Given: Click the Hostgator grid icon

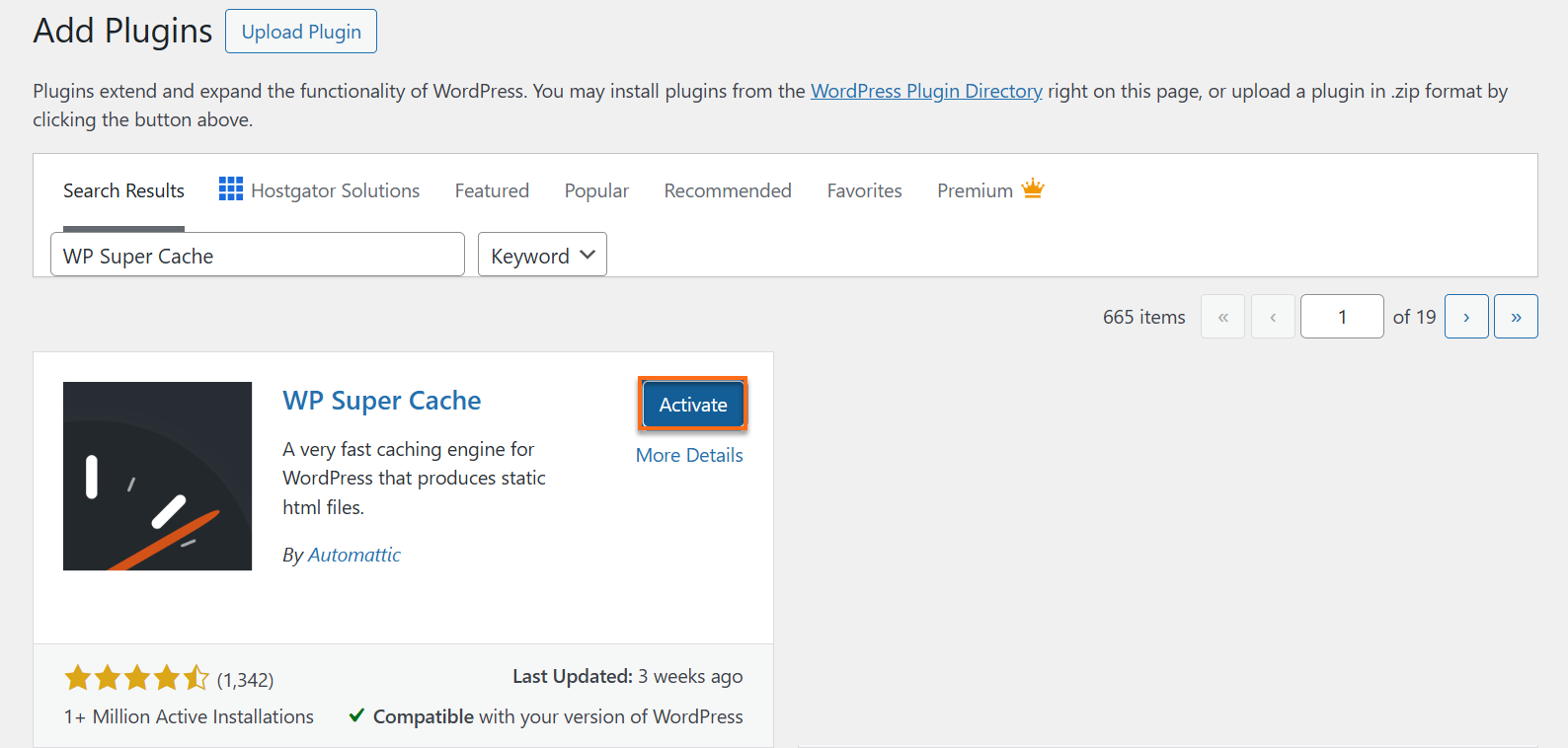Looking at the screenshot, I should (231, 188).
